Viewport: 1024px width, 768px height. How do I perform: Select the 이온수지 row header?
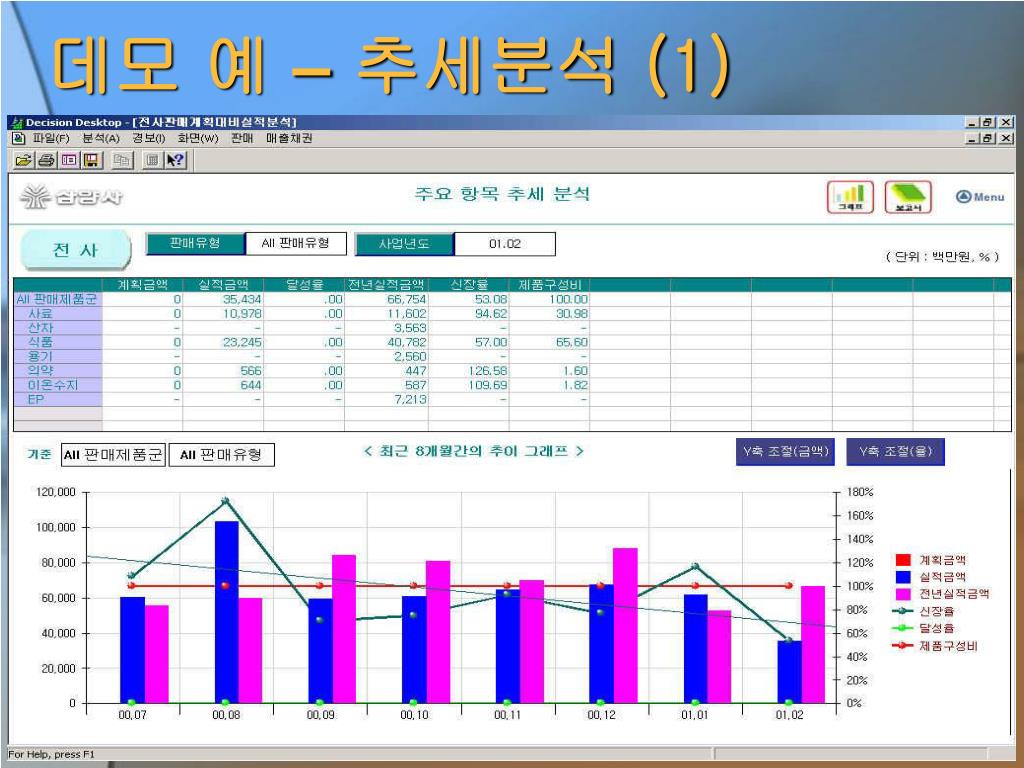[58, 385]
